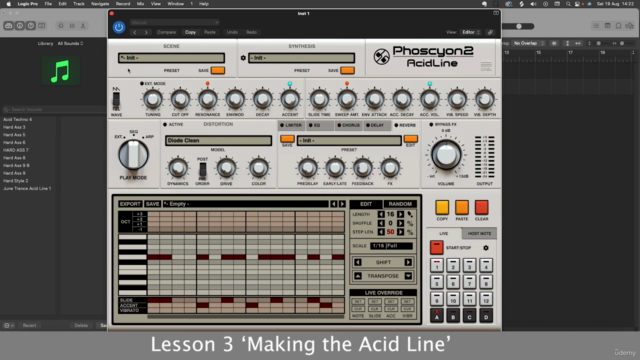Image resolution: width=640 pixels, height=360 pixels.
Task: Switch to the HOST NOTE tab
Action: tap(479, 233)
